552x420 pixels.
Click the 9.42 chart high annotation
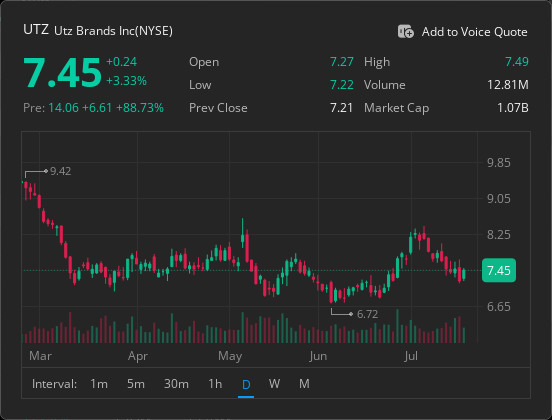coord(61,171)
